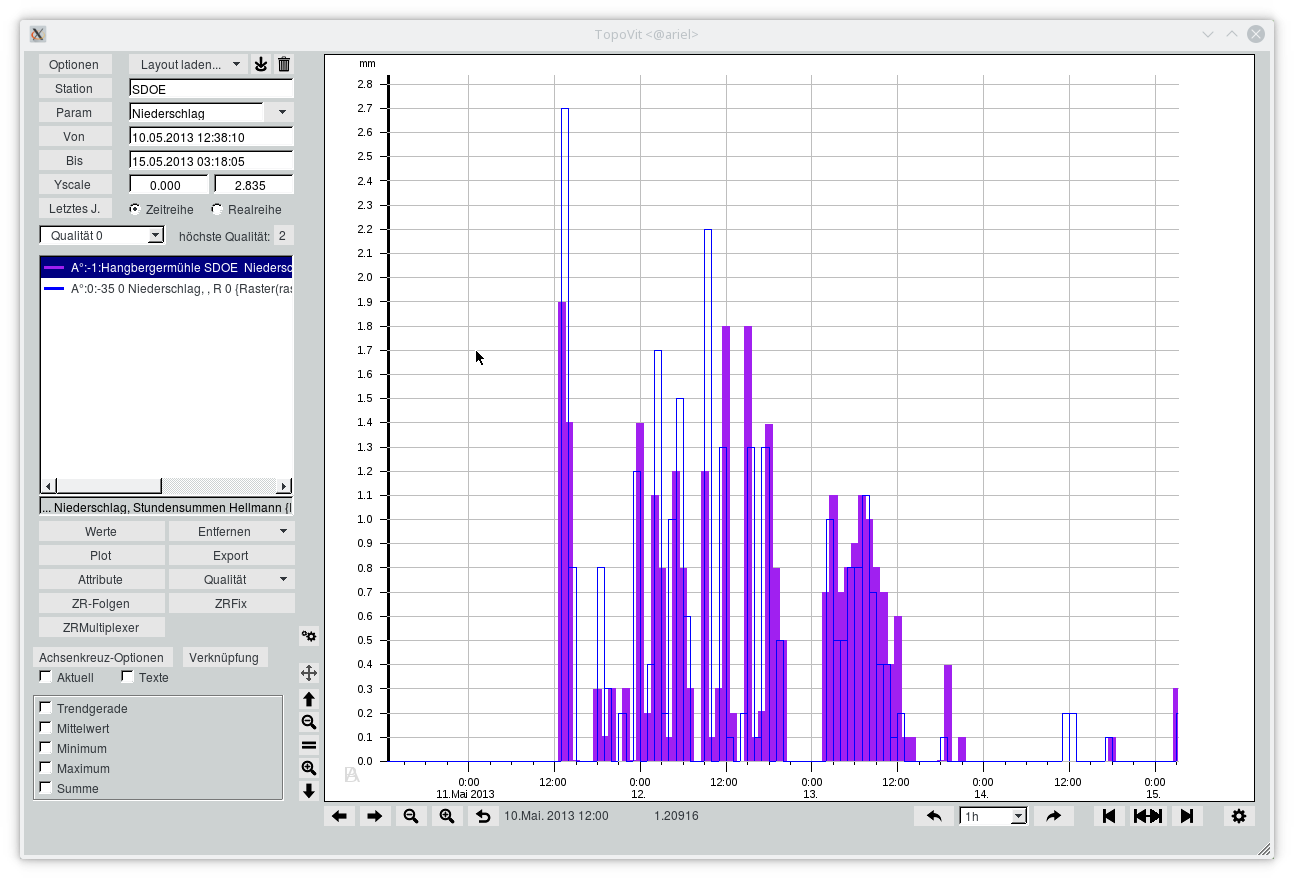Click the delete layout trash icon

pyautogui.click(x=284, y=64)
